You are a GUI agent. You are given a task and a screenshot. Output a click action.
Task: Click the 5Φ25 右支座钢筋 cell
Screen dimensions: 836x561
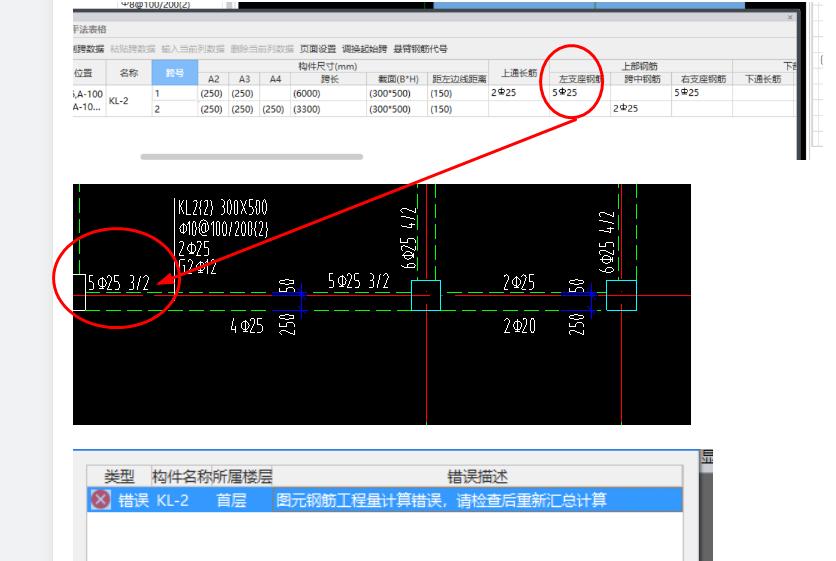tap(703, 93)
